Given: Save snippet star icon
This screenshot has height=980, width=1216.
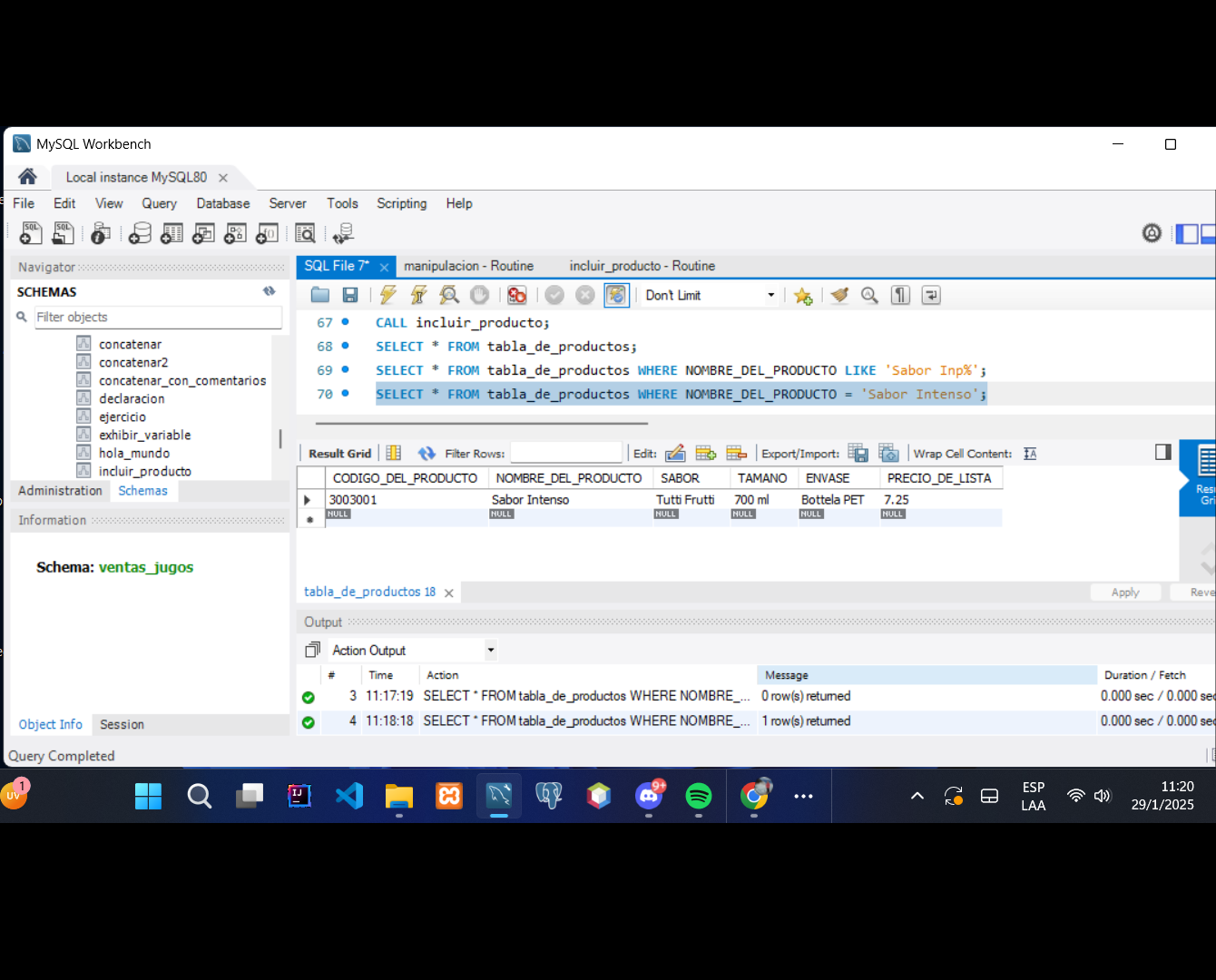Looking at the screenshot, I should 803,296.
